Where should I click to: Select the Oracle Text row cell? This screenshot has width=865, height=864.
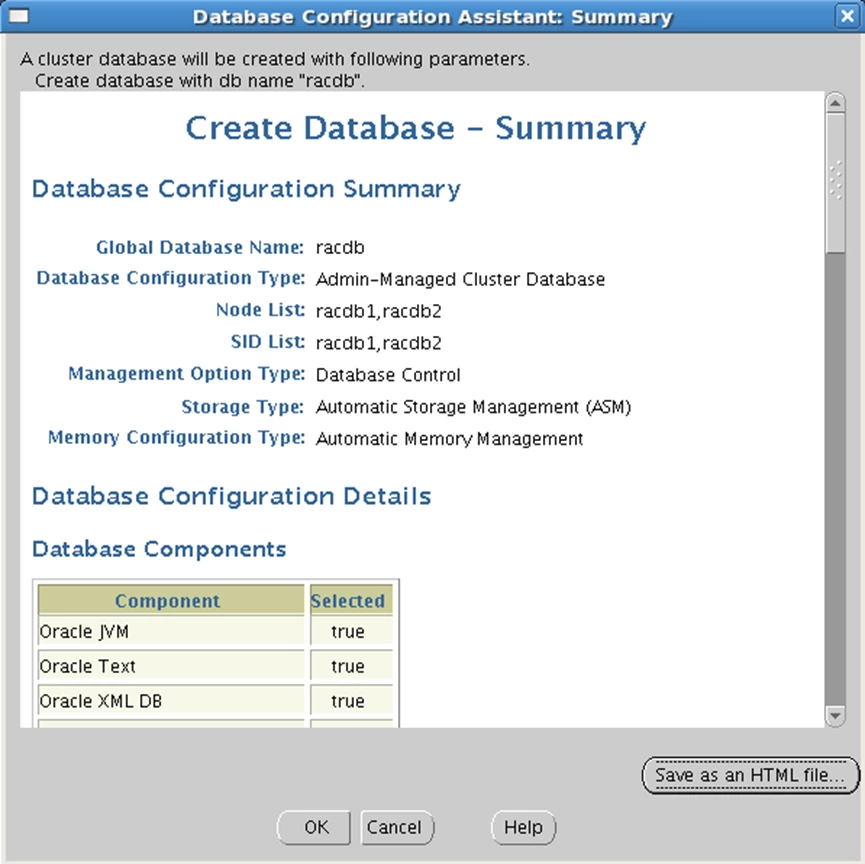(170, 666)
